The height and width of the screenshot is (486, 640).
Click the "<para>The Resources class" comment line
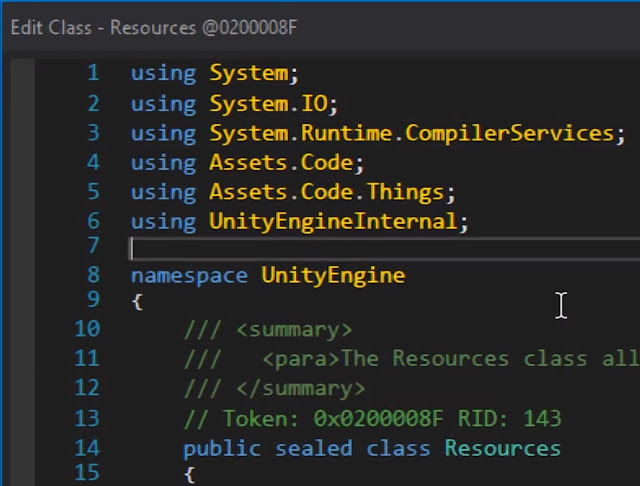pos(450,359)
